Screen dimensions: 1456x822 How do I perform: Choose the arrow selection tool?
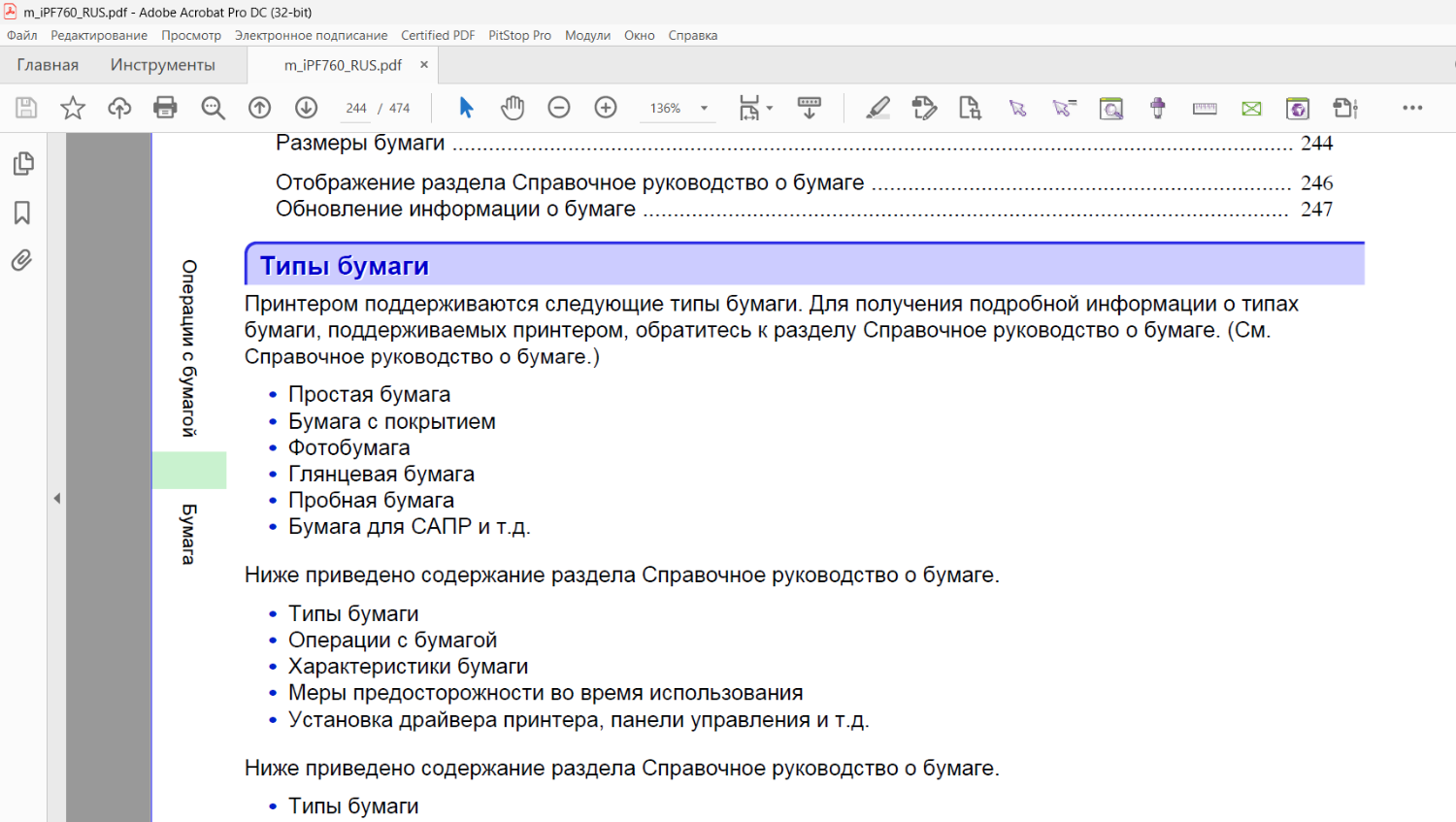466,108
